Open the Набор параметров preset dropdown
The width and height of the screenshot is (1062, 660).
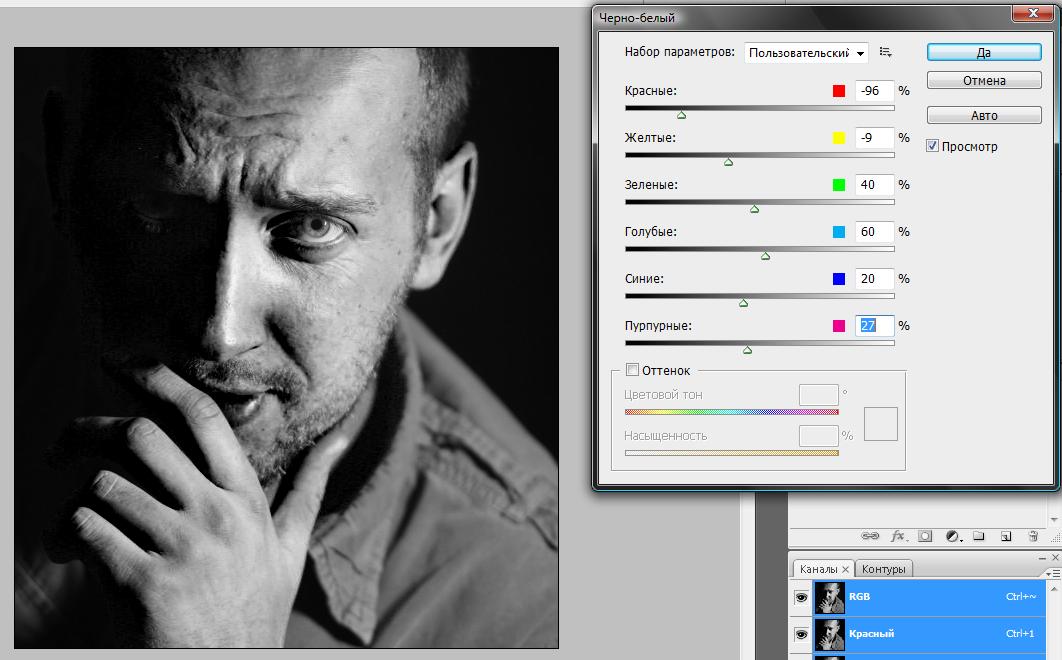806,52
